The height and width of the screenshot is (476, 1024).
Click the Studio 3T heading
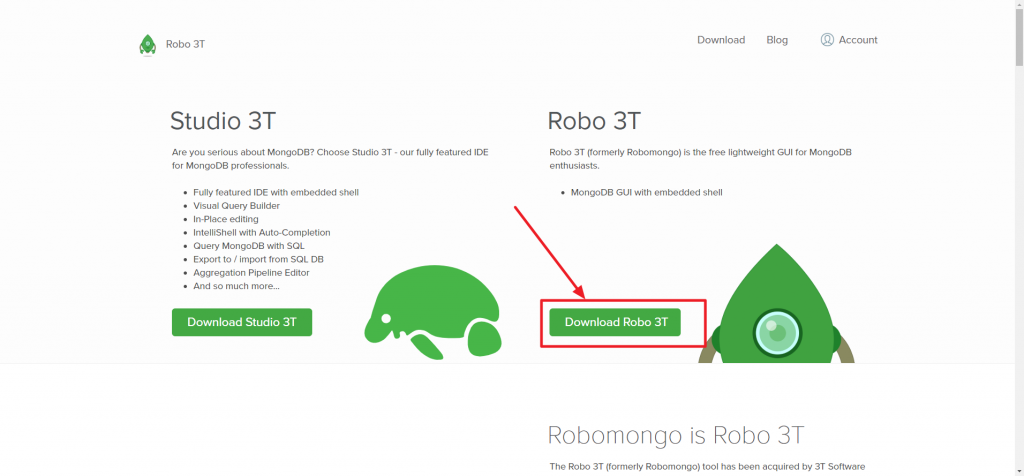coord(223,122)
